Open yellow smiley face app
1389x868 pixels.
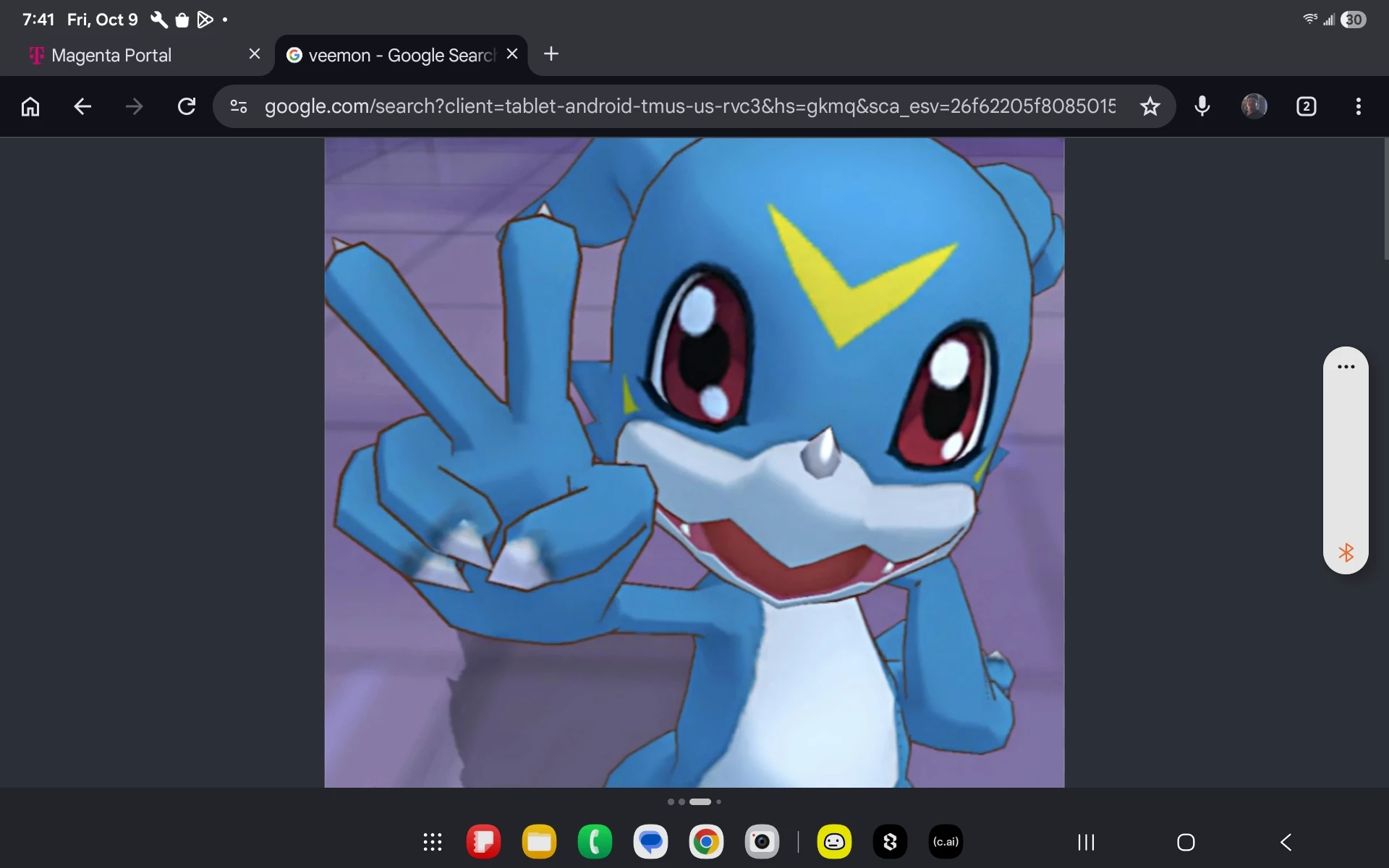click(x=835, y=842)
